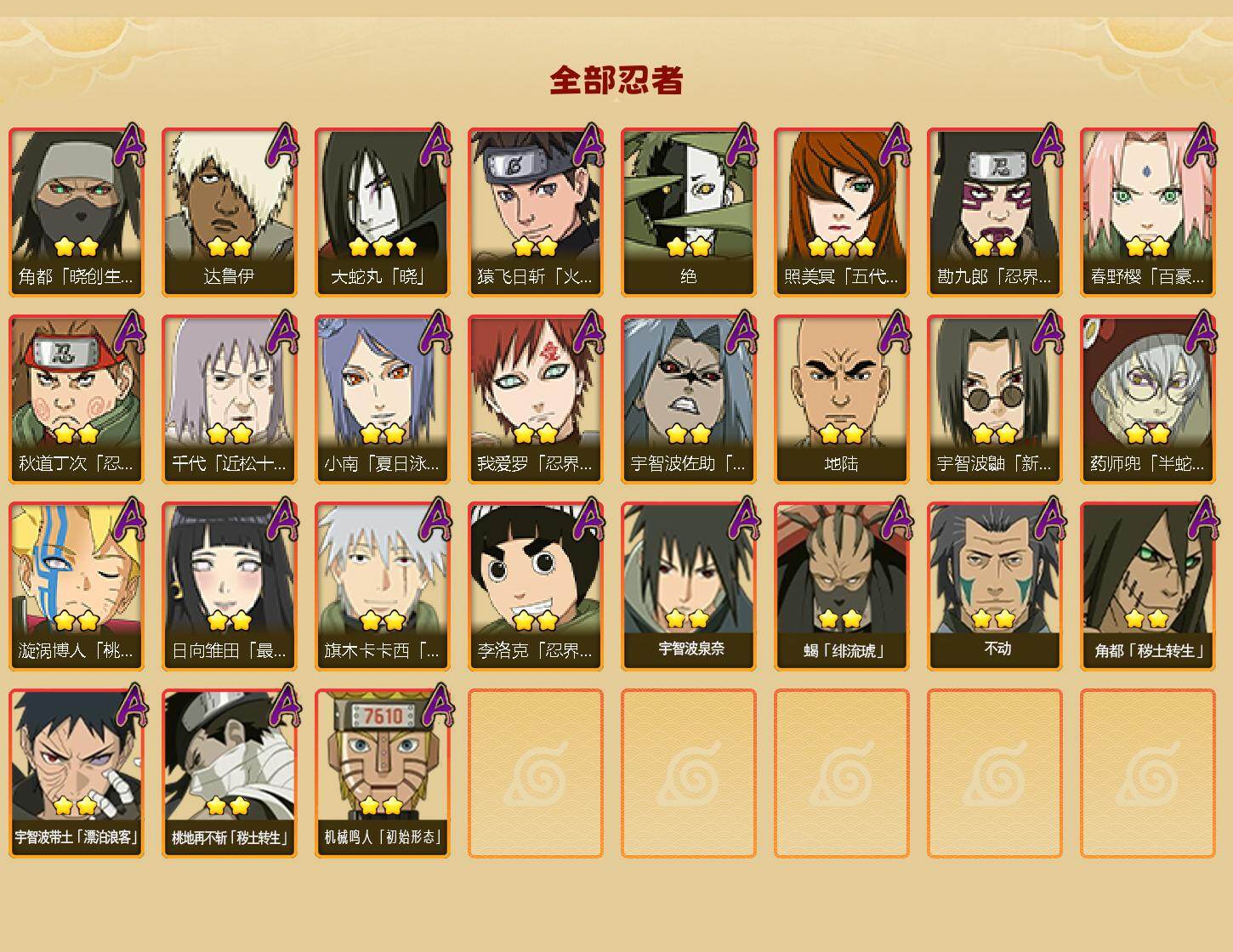This screenshot has width=1233, height=952.
Task: Click the A badge on 机械鸣人 card
Action: click(435, 707)
